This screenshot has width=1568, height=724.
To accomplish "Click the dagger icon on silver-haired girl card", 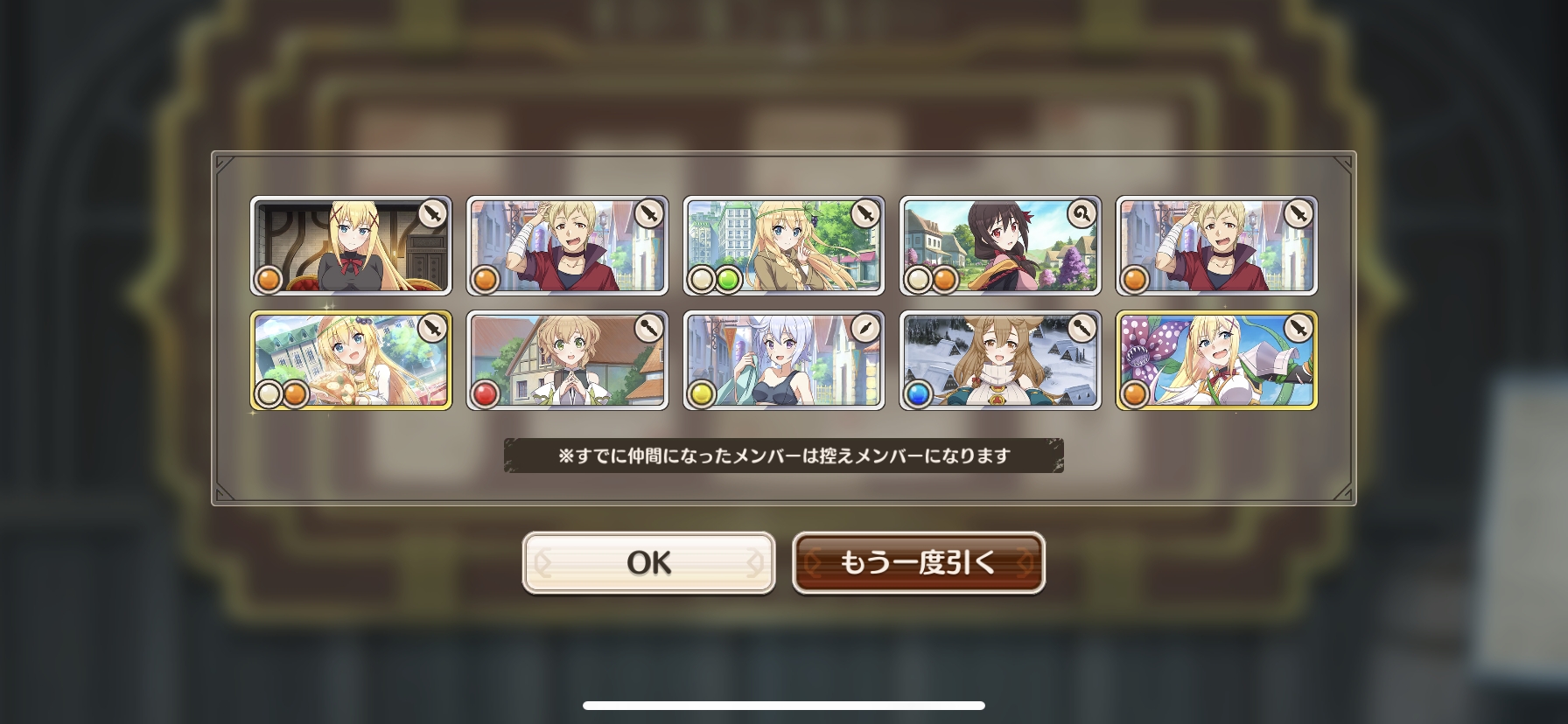I will (x=865, y=329).
